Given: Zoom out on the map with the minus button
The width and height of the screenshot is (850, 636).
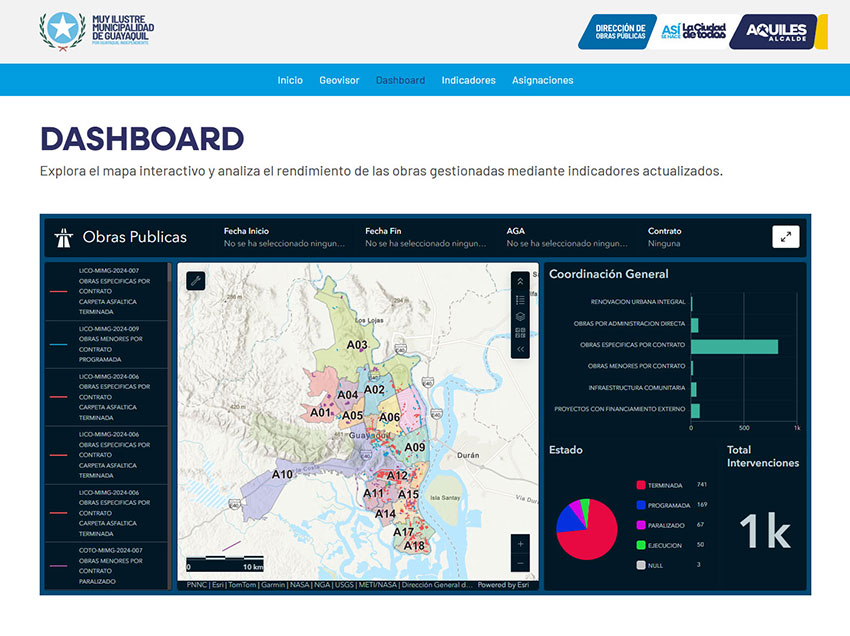Looking at the screenshot, I should point(520,562).
